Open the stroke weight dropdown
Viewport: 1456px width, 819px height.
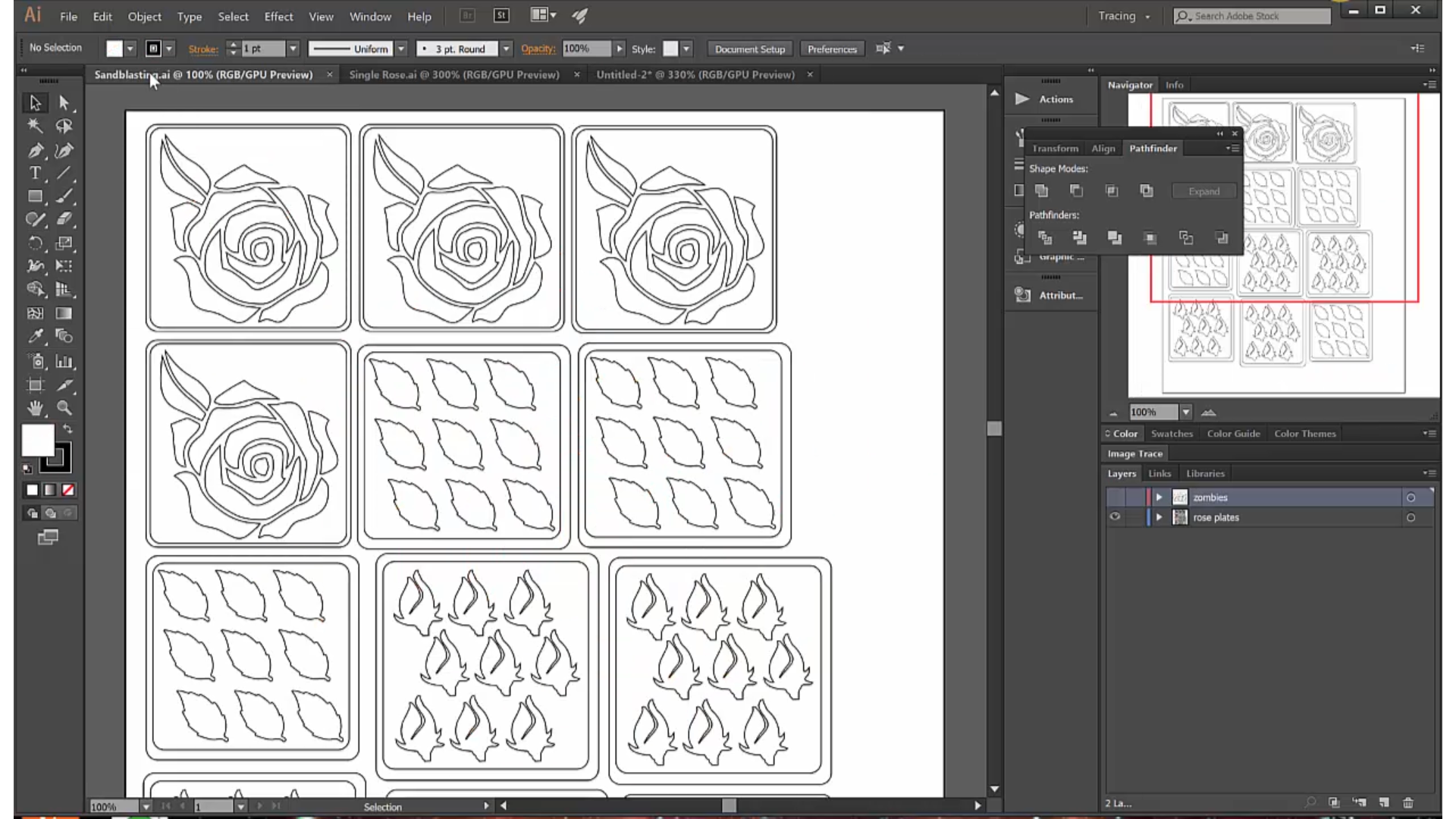[293, 48]
